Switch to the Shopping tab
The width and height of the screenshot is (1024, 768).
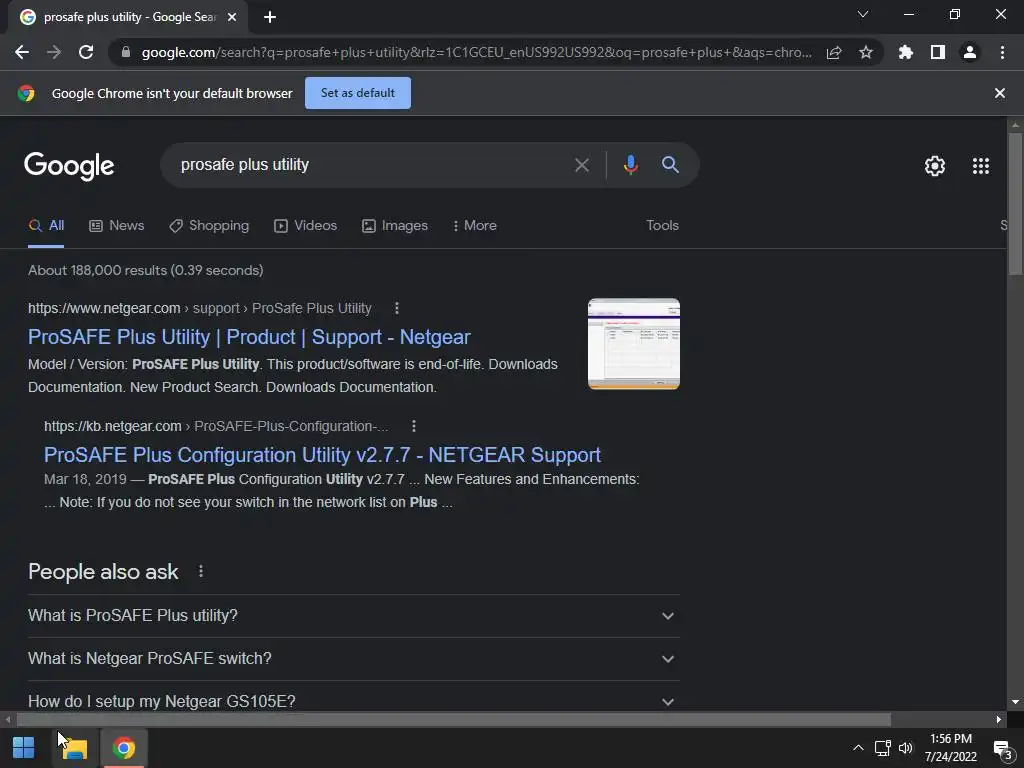point(209,226)
